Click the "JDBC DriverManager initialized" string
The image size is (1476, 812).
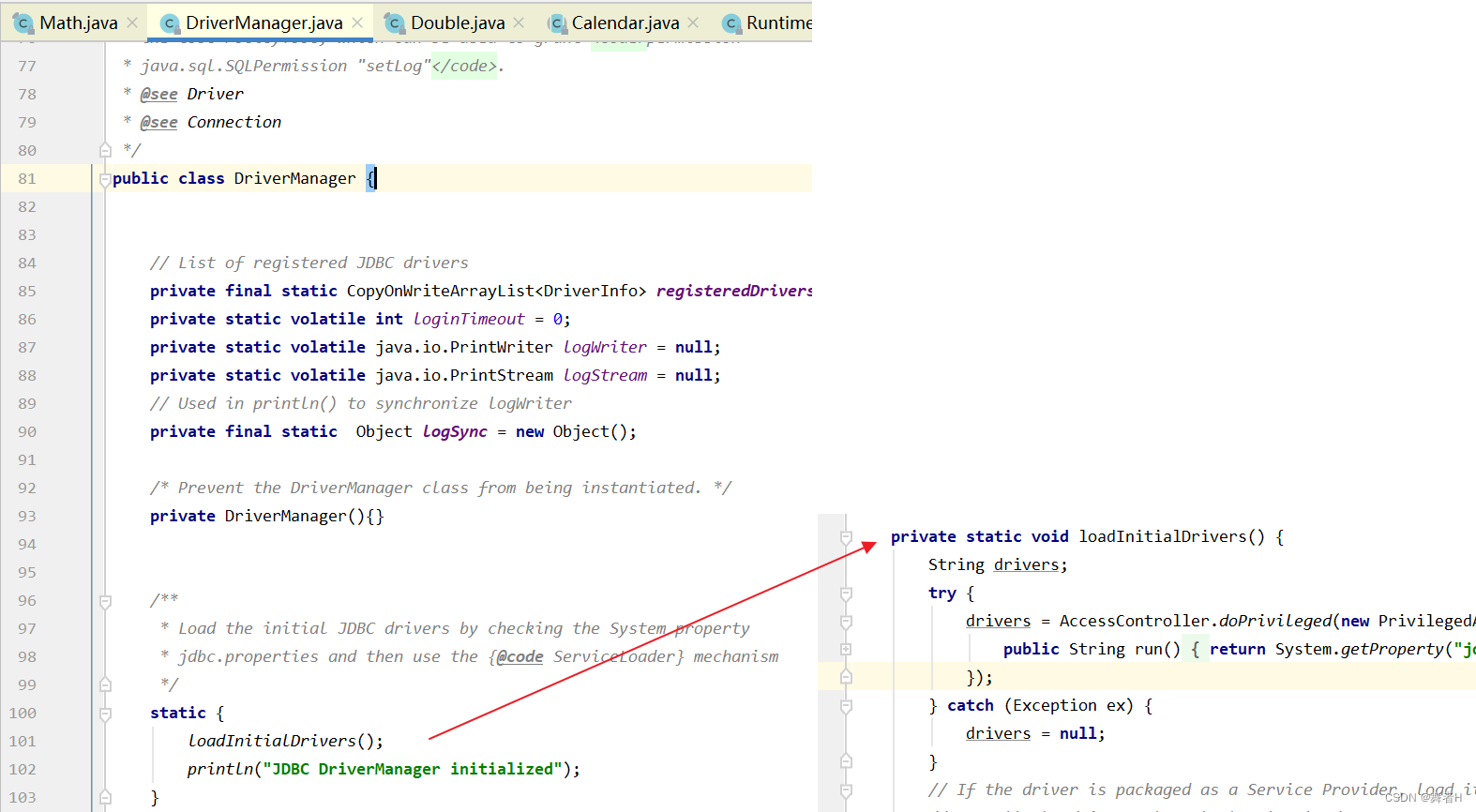[x=413, y=769]
